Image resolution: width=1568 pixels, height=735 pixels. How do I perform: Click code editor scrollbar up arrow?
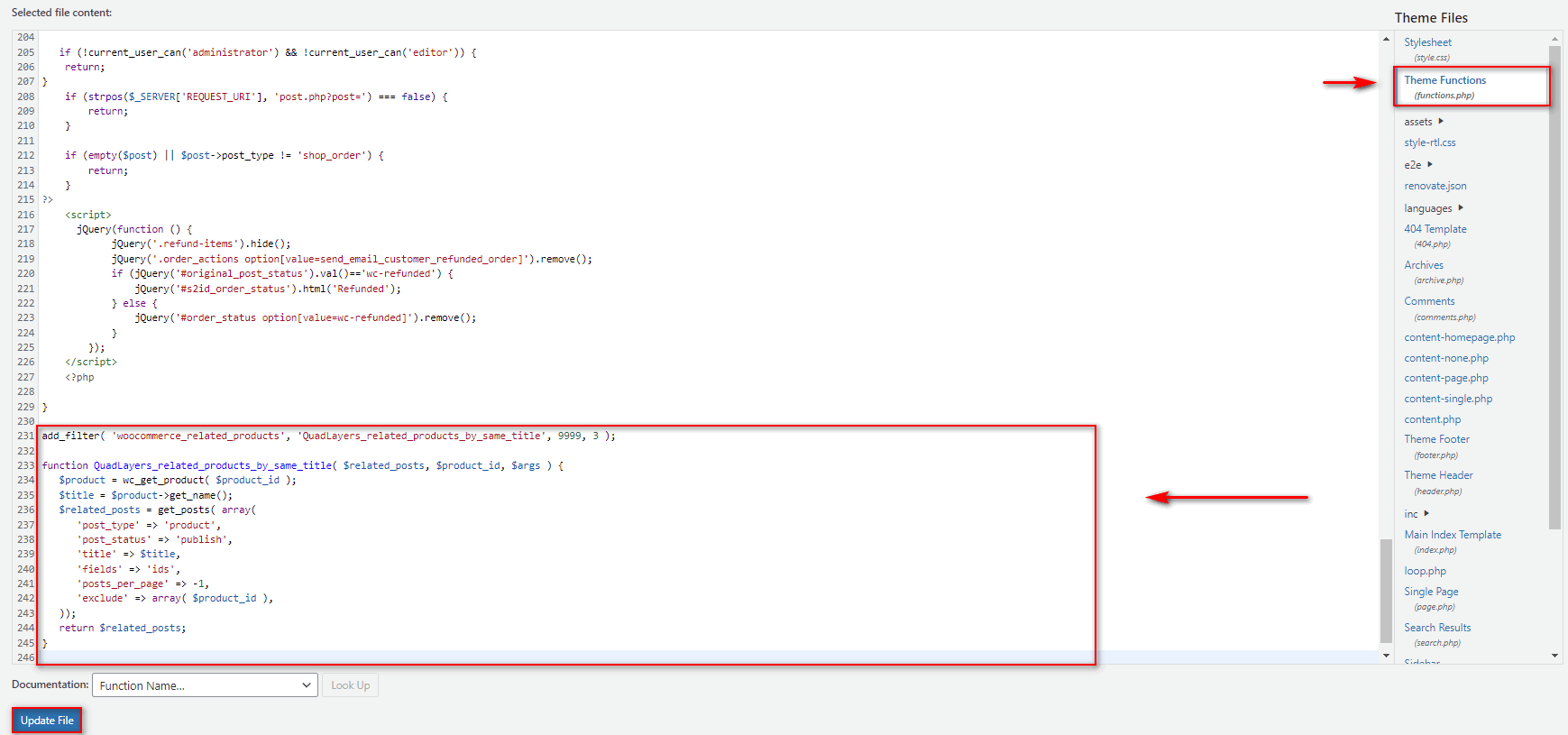click(x=1386, y=39)
